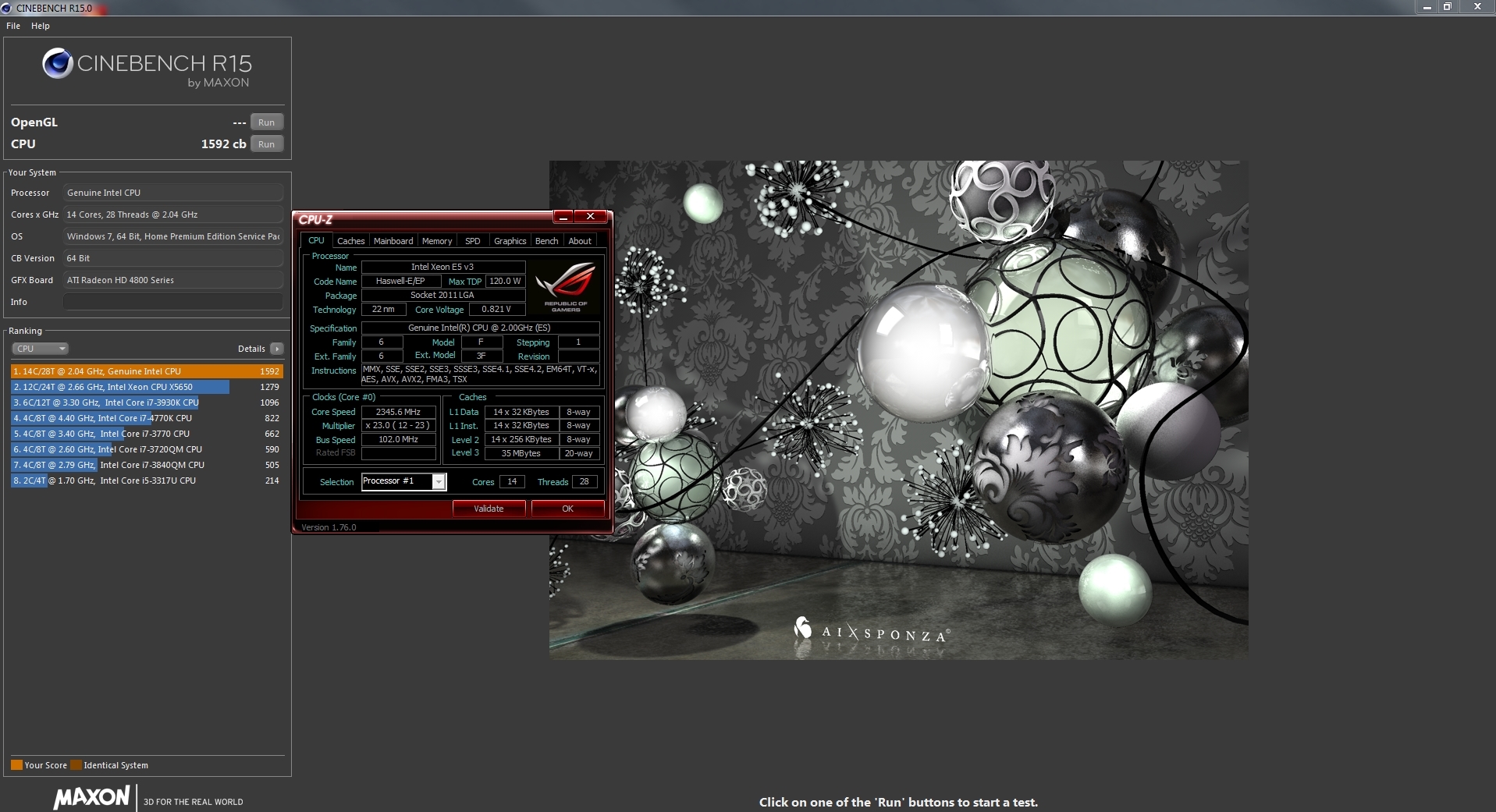The width and height of the screenshot is (1496, 812).
Task: Select ranking entry Intel Core i5-3317U CPU
Action: pyautogui.click(x=147, y=480)
